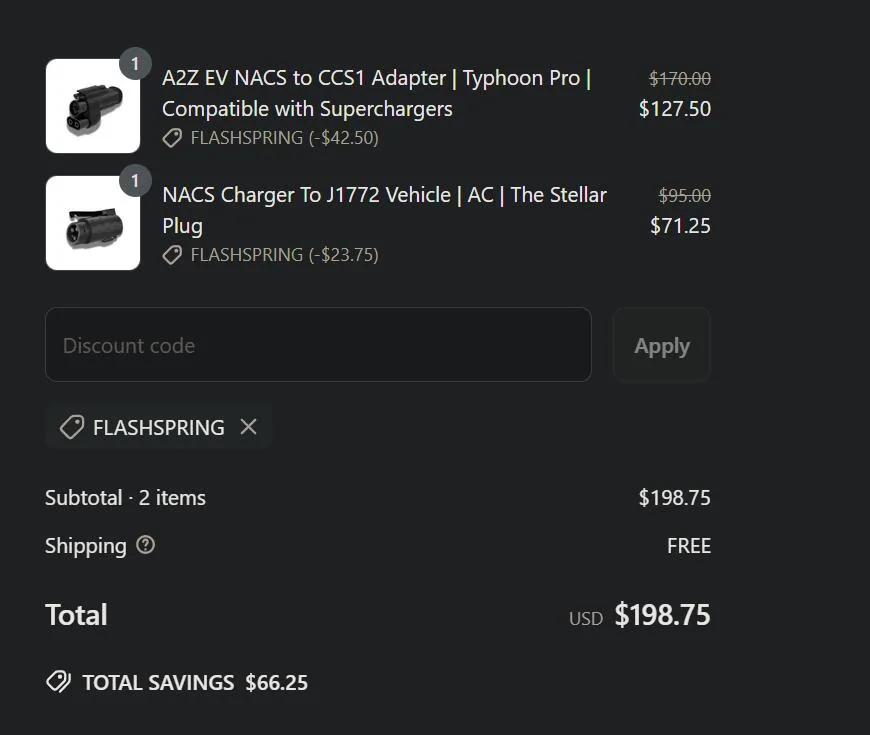The width and height of the screenshot is (870, 735).
Task: Click the shipping help question mark icon
Action: [146, 545]
